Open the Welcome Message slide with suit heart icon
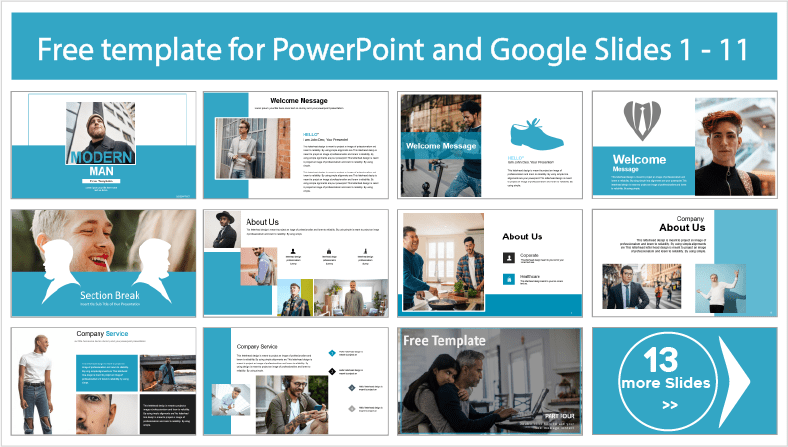Viewport: 788px width, 447px height. click(x=684, y=144)
